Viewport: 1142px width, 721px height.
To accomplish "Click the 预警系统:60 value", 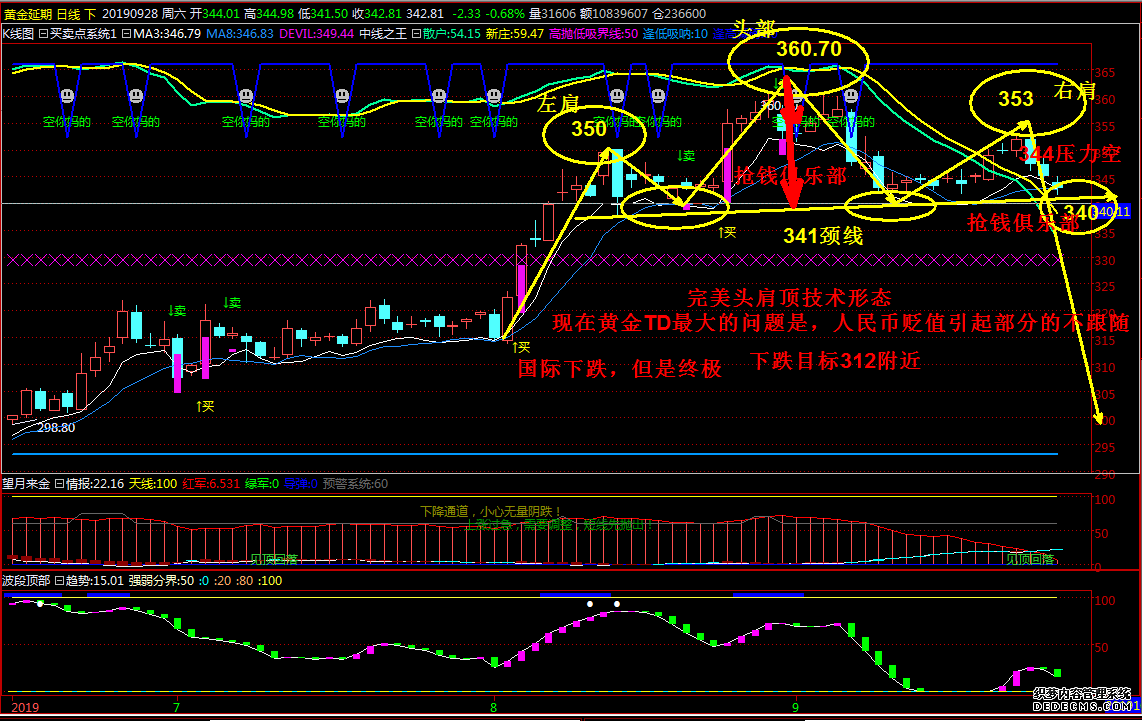I will pos(355,484).
